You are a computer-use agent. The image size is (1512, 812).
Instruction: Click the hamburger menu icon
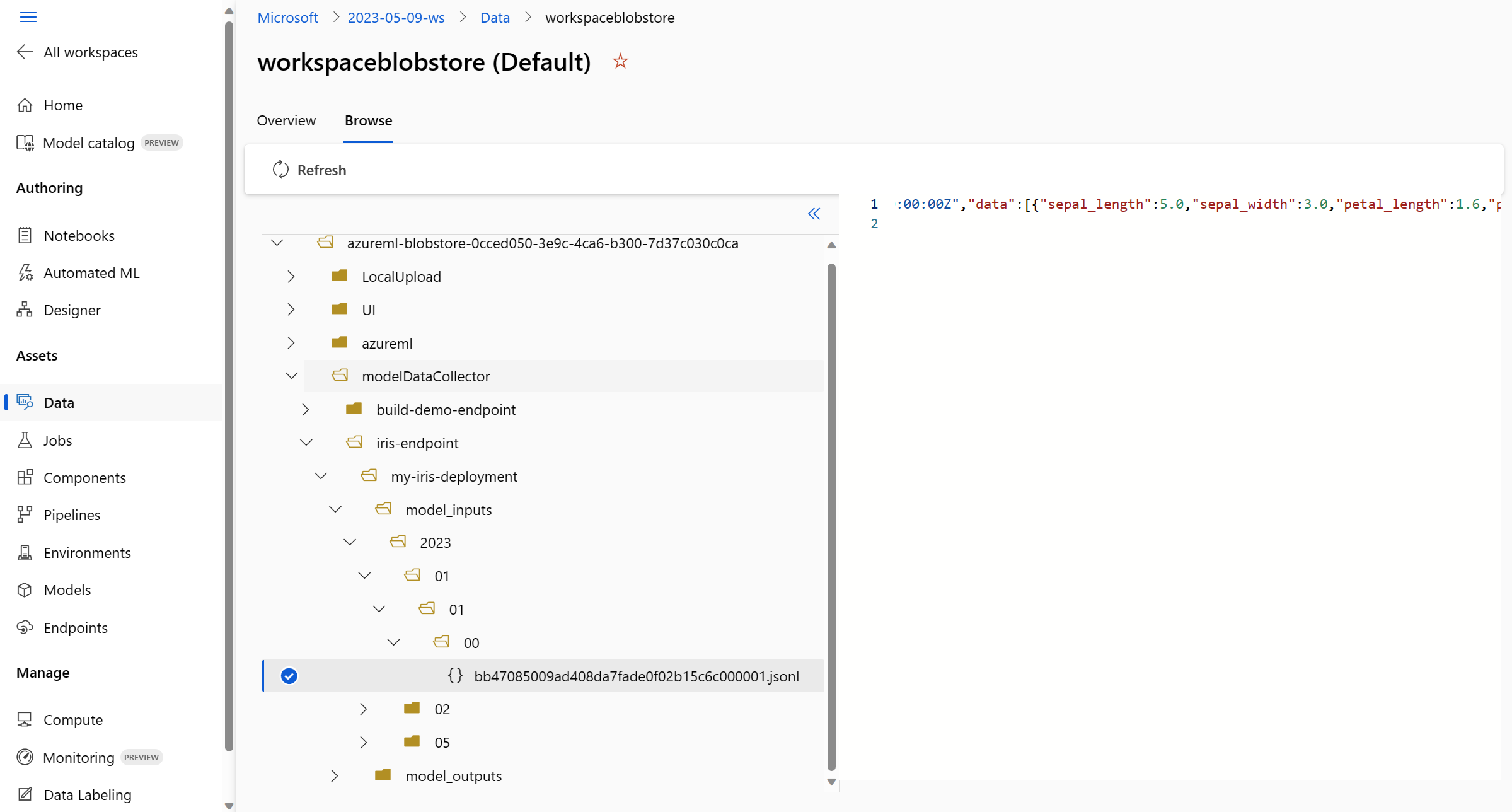(x=28, y=17)
